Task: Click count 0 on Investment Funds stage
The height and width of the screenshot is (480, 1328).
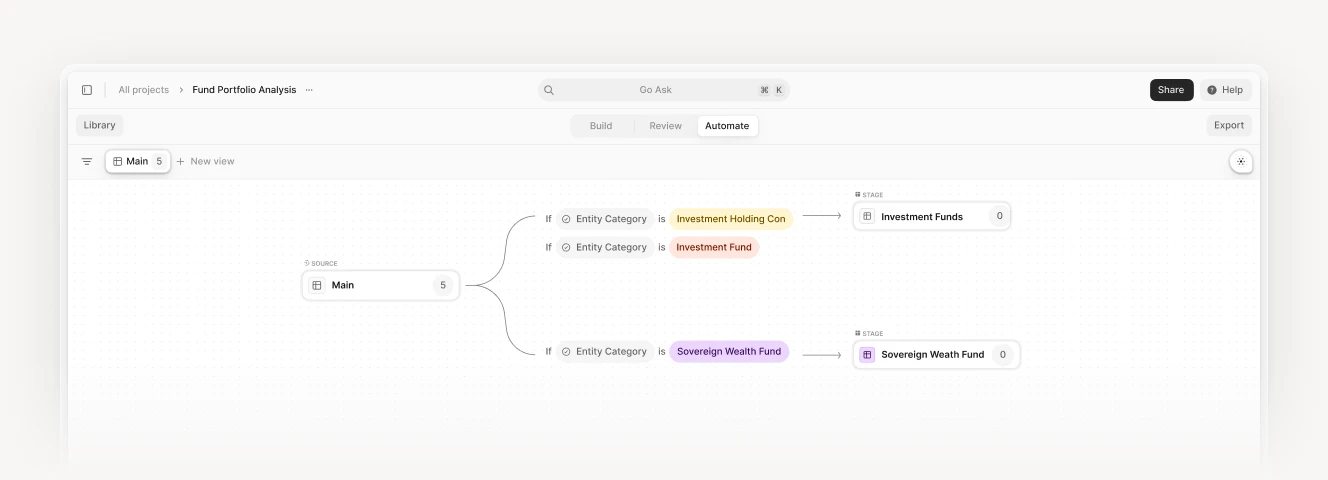Action: coord(999,216)
